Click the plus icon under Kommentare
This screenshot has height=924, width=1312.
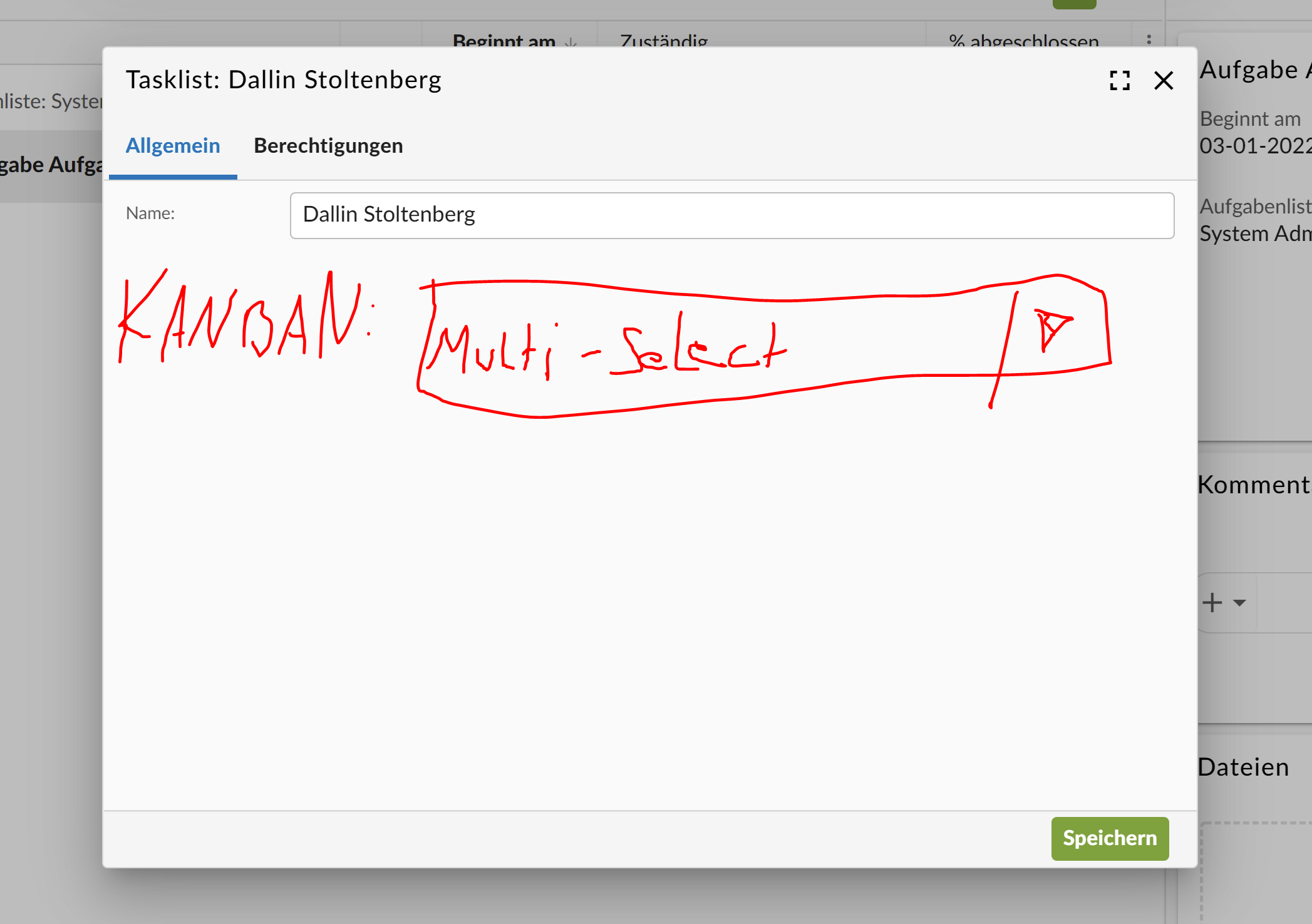1212,603
